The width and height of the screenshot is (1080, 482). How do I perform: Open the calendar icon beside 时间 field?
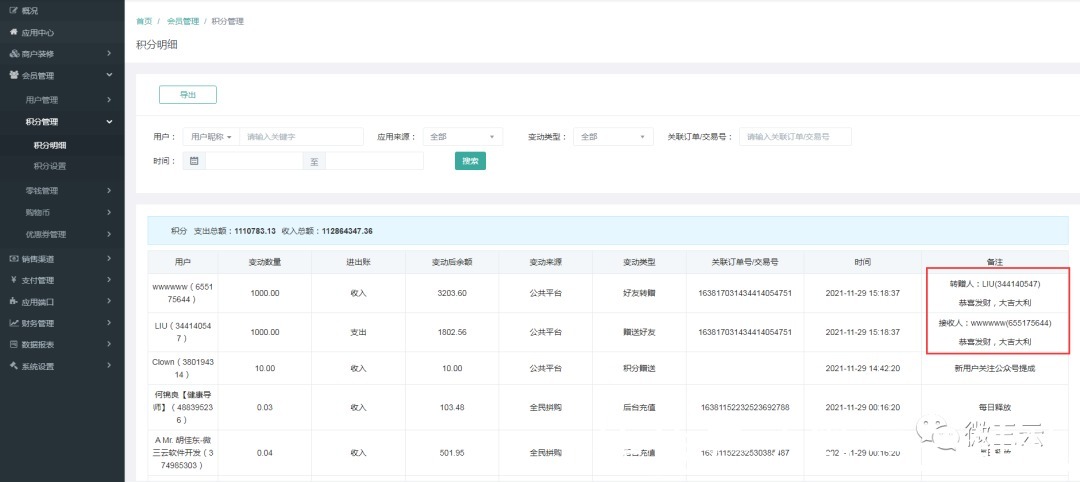194,160
